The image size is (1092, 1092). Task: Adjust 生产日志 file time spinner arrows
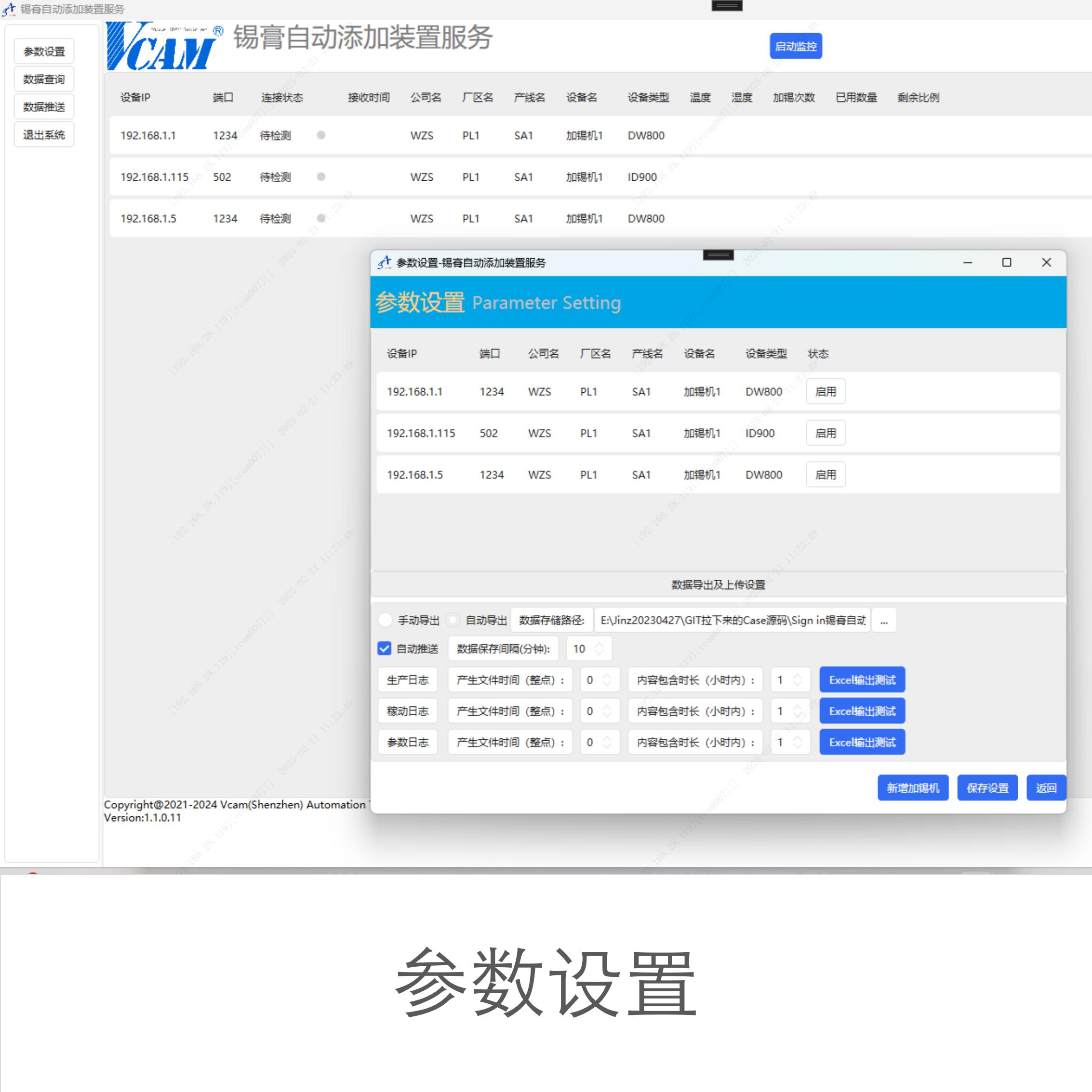(607, 680)
